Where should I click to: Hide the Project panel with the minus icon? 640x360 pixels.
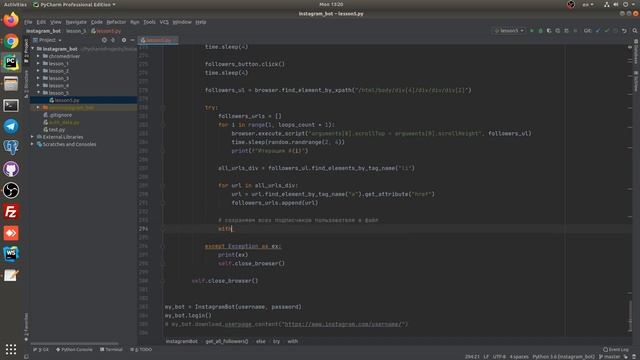click(x=132, y=40)
